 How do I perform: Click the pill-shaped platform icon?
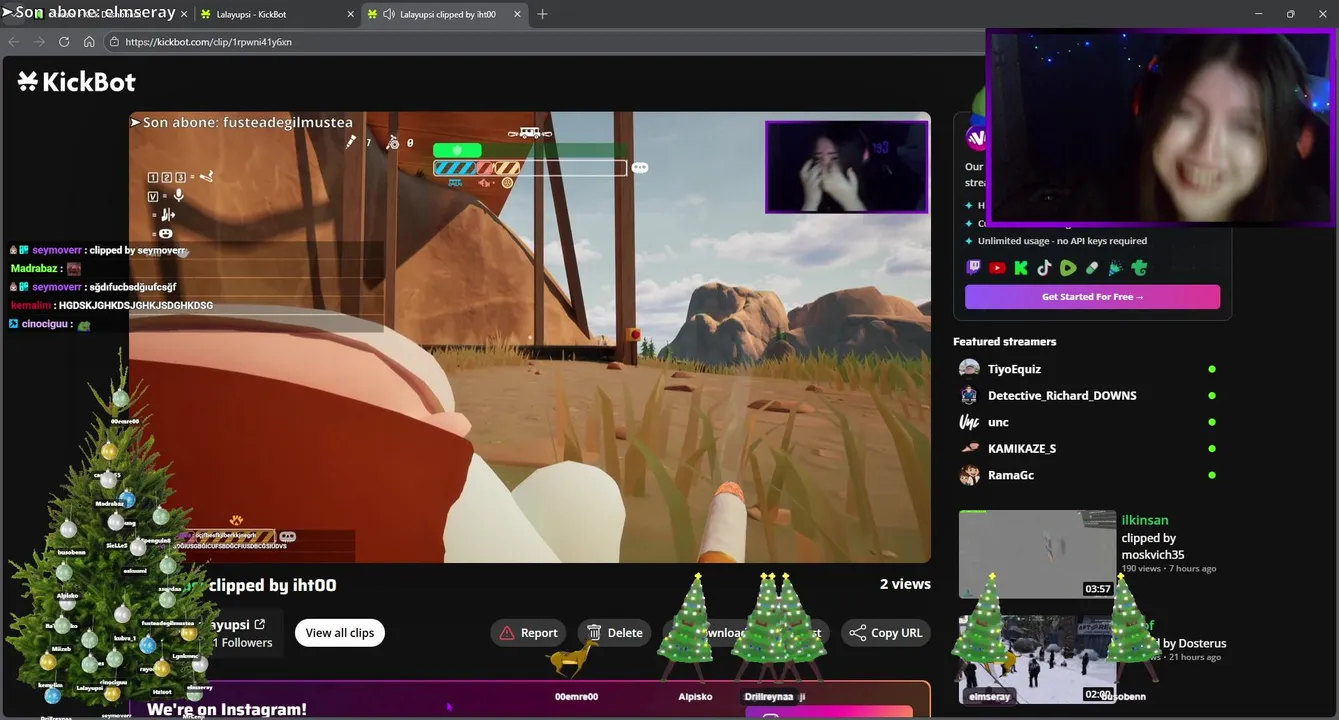(1092, 268)
